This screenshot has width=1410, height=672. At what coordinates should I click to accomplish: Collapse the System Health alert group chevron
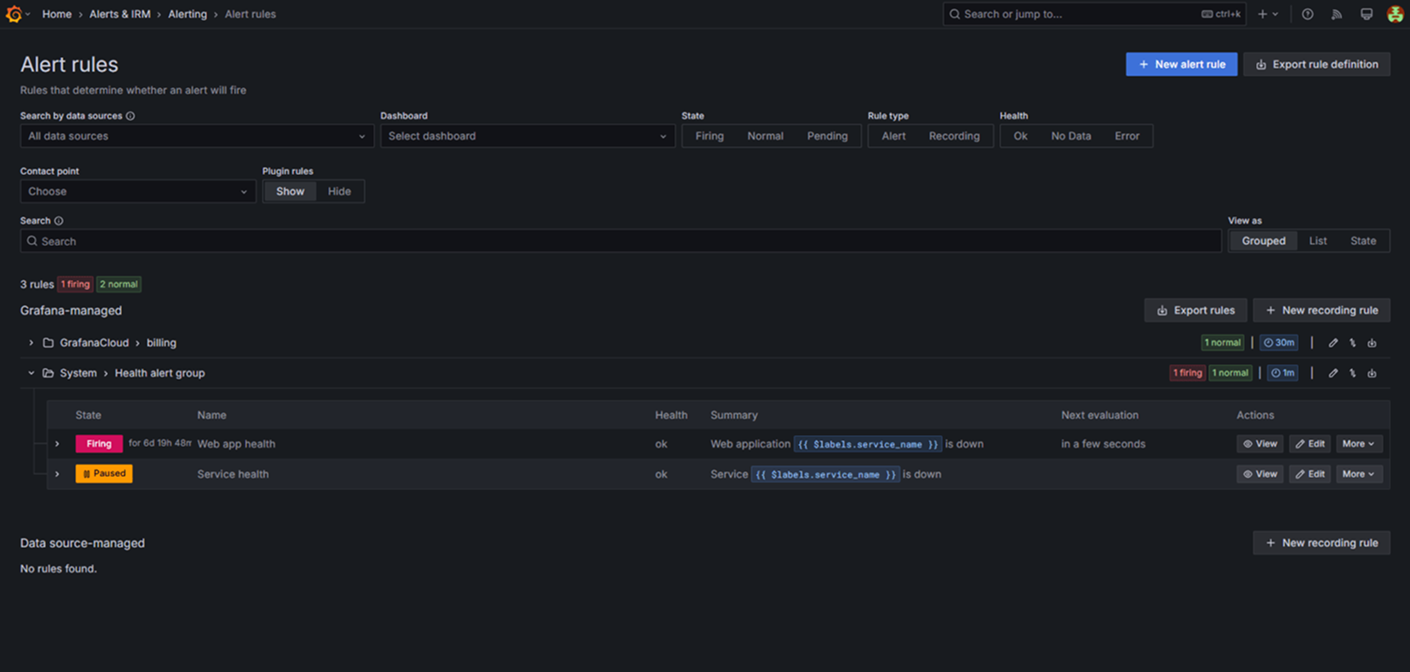[x=31, y=373]
